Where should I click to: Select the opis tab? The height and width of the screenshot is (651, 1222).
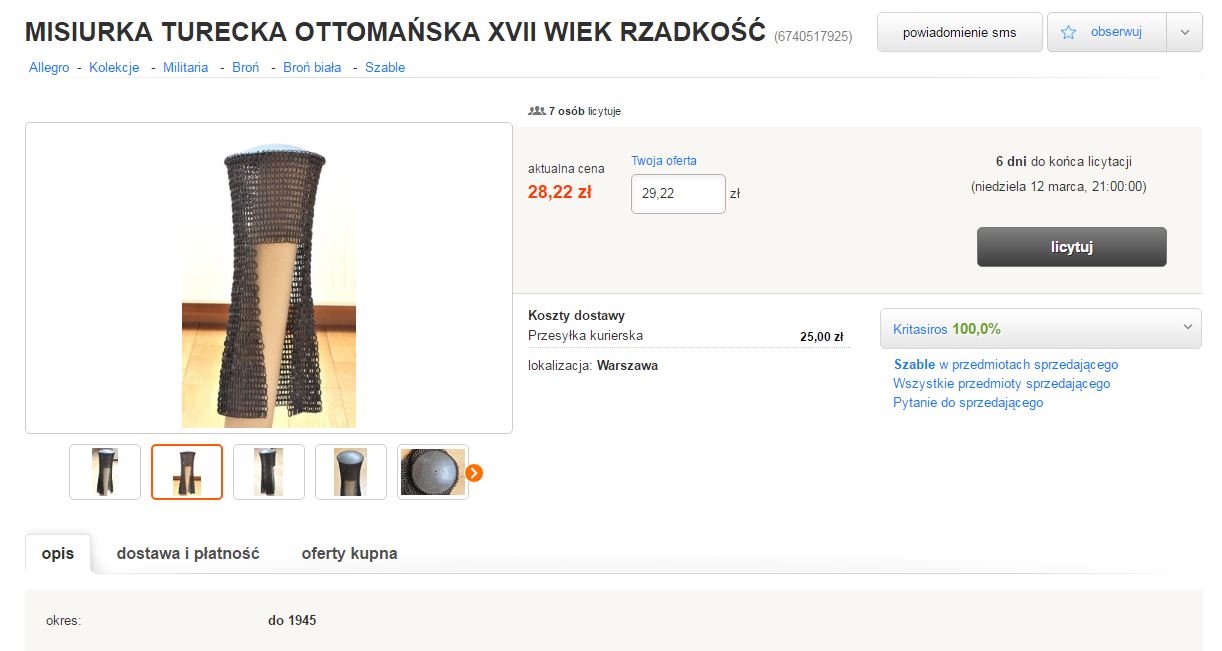coord(58,553)
